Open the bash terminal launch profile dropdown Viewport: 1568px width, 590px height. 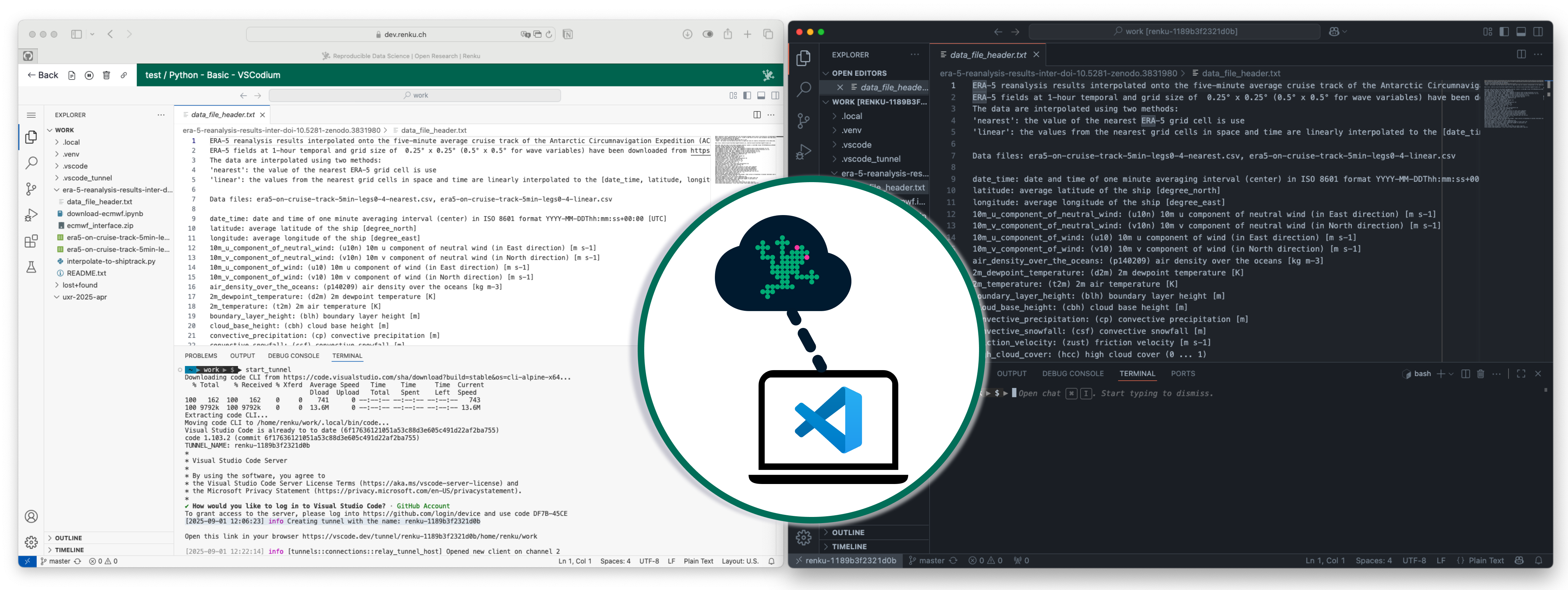pos(1451,374)
